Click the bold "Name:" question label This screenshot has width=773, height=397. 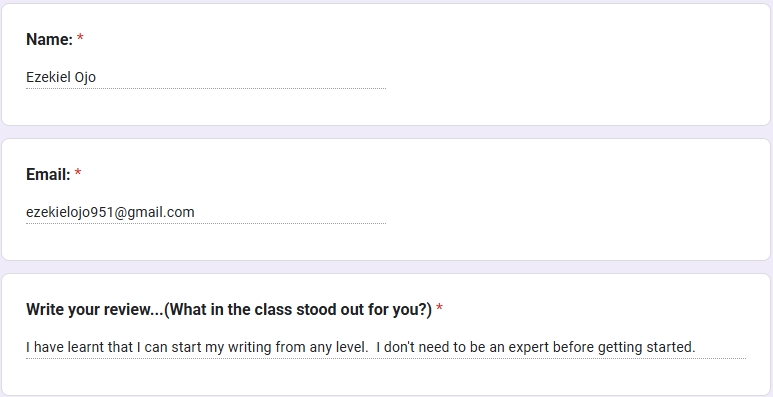point(49,39)
